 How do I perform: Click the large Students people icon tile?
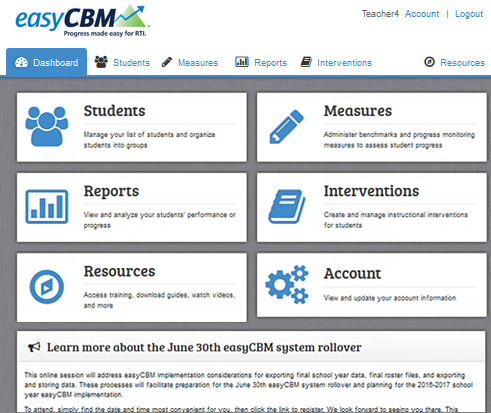[x=47, y=126]
